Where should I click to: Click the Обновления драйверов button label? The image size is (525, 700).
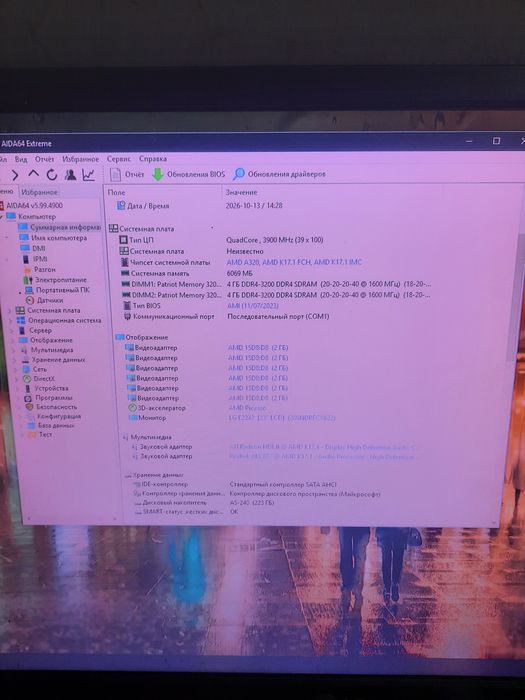pos(287,174)
